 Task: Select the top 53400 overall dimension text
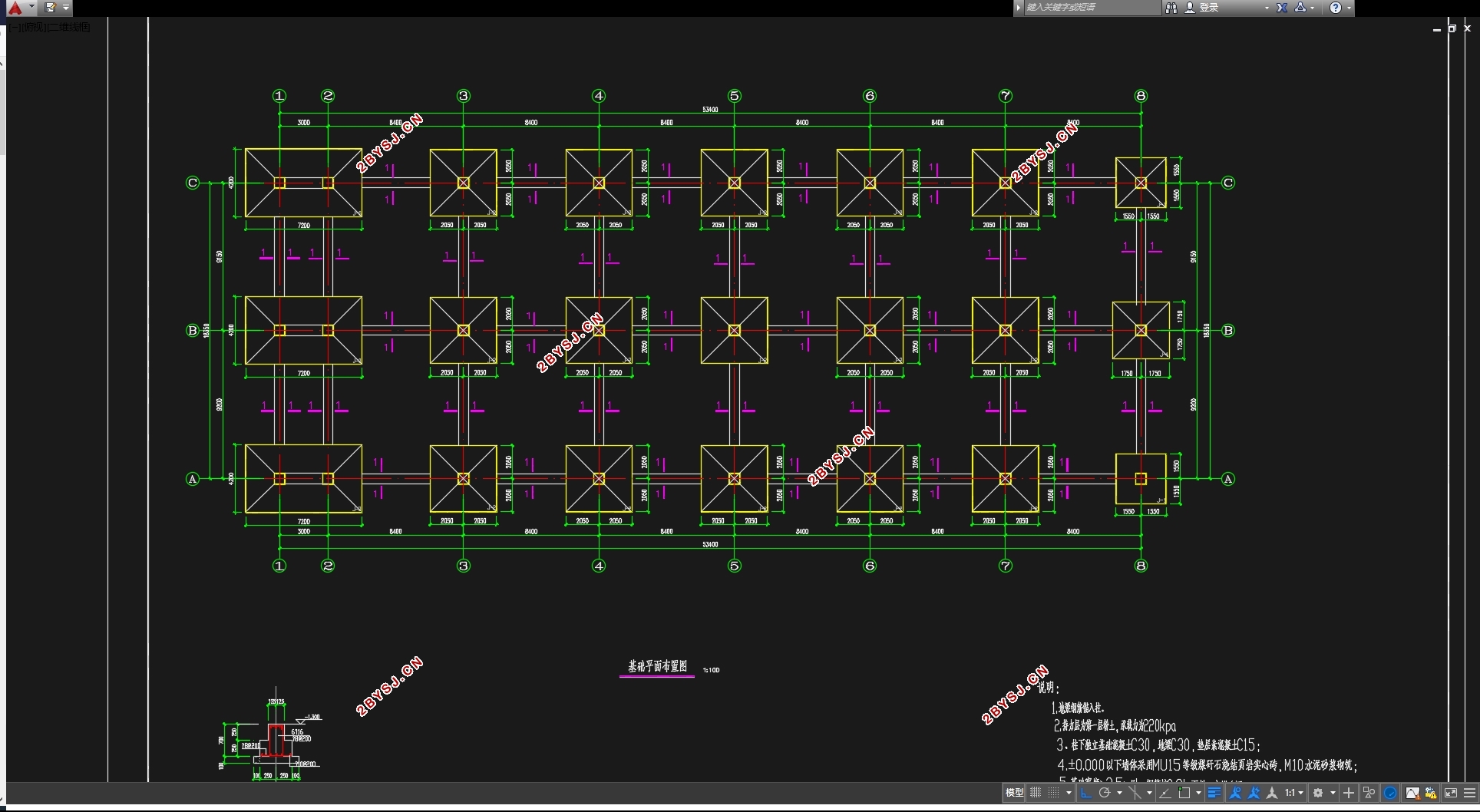[x=710, y=110]
